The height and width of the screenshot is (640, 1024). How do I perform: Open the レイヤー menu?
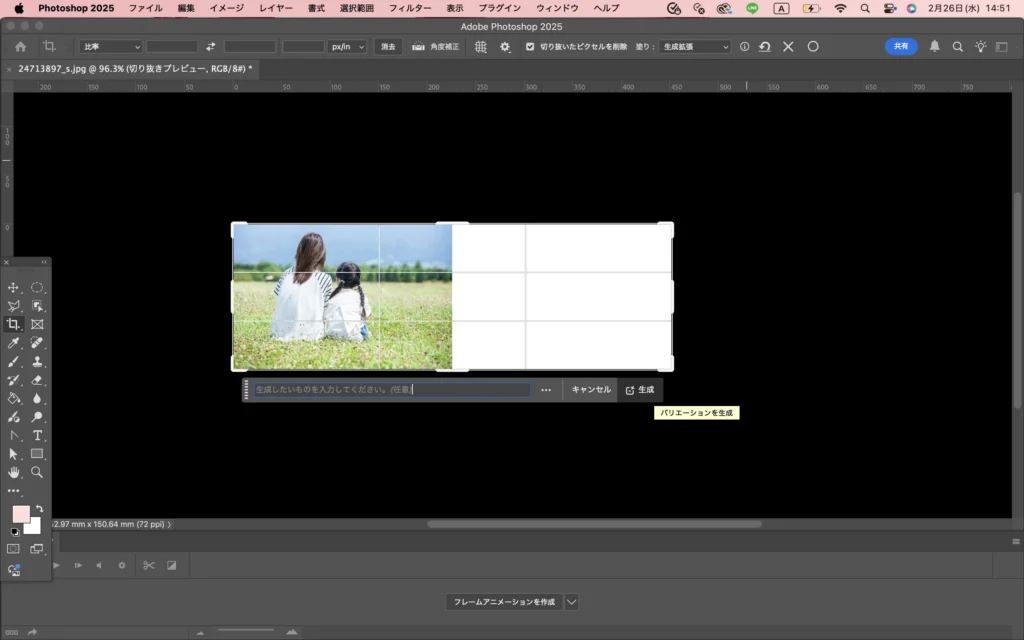tap(276, 8)
